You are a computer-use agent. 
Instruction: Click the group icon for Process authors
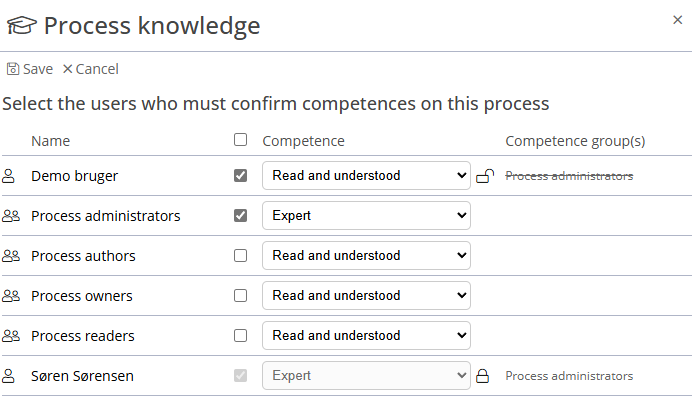coord(11,255)
